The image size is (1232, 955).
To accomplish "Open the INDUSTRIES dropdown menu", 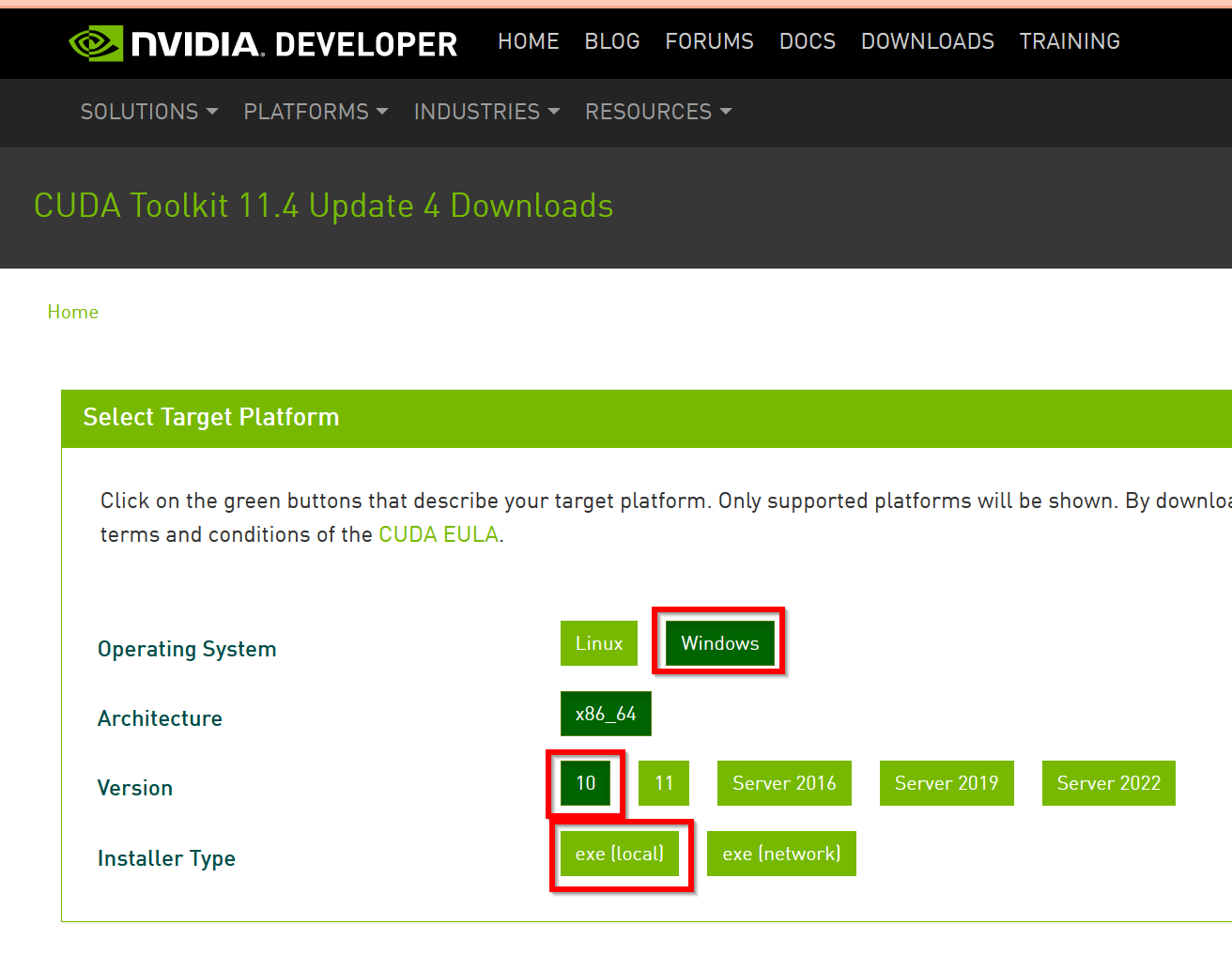I will [486, 112].
